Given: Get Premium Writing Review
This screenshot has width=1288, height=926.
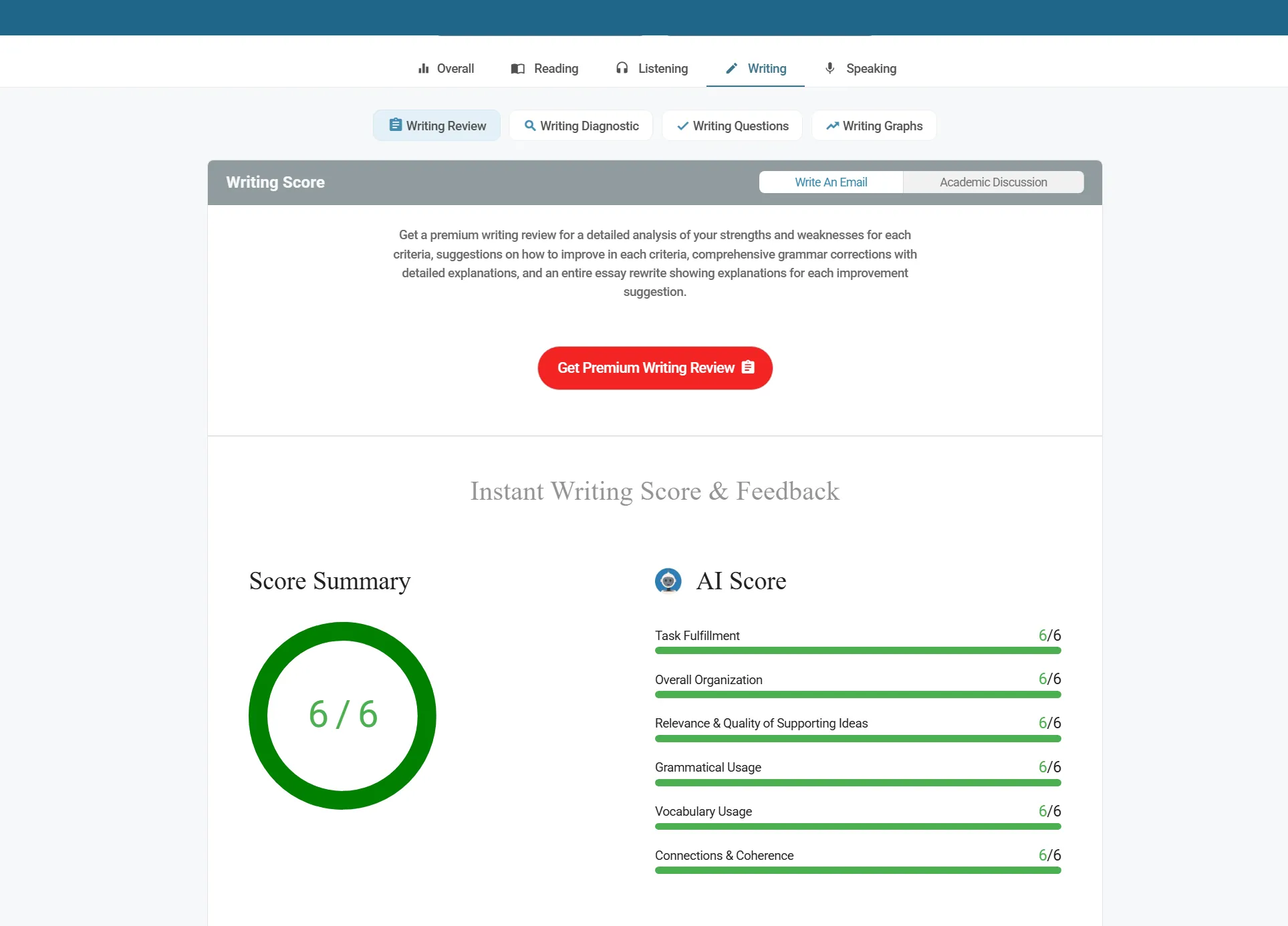Looking at the screenshot, I should pyautogui.click(x=655, y=368).
